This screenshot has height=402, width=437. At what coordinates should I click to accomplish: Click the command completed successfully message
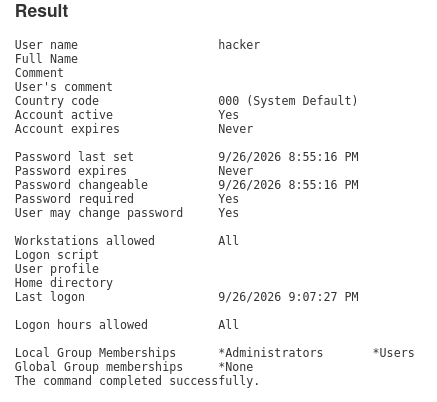(137, 381)
